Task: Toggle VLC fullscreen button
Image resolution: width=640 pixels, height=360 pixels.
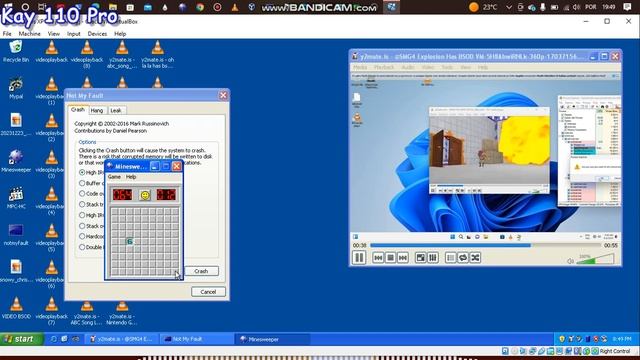Action: [420, 258]
